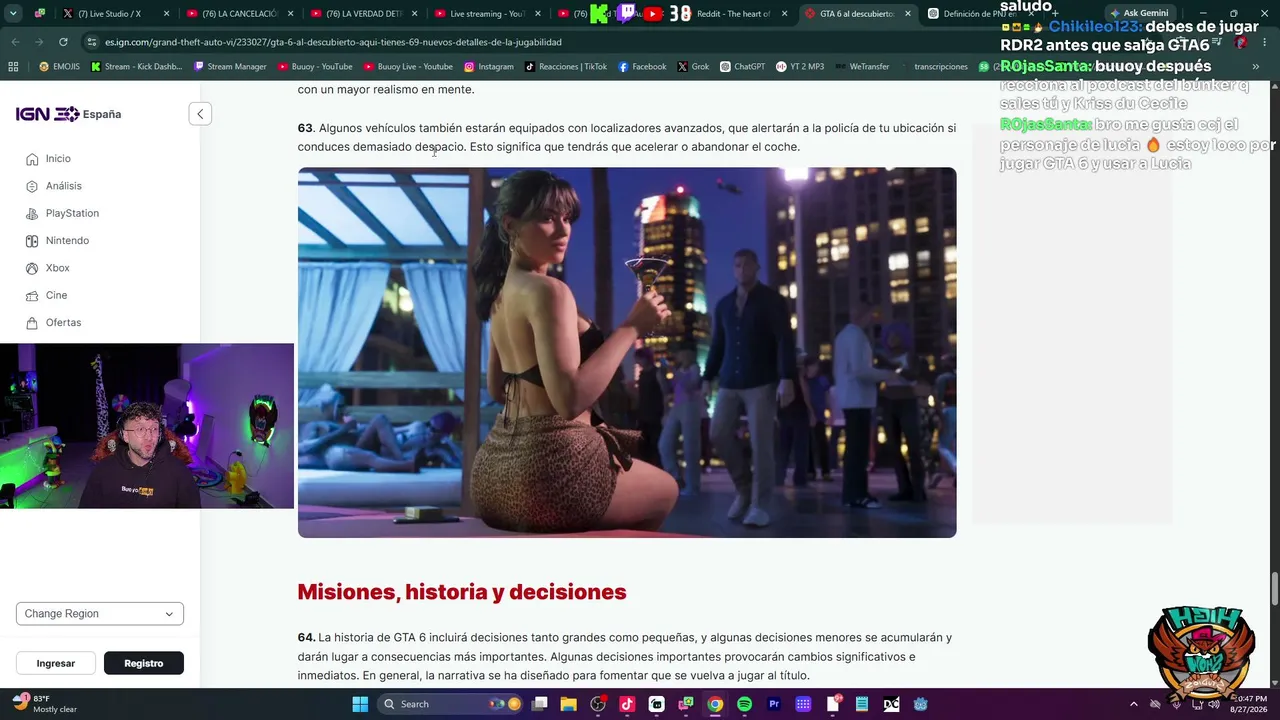Open the Stream Manager bookmark
The height and width of the screenshot is (720, 1280).
pos(231,67)
